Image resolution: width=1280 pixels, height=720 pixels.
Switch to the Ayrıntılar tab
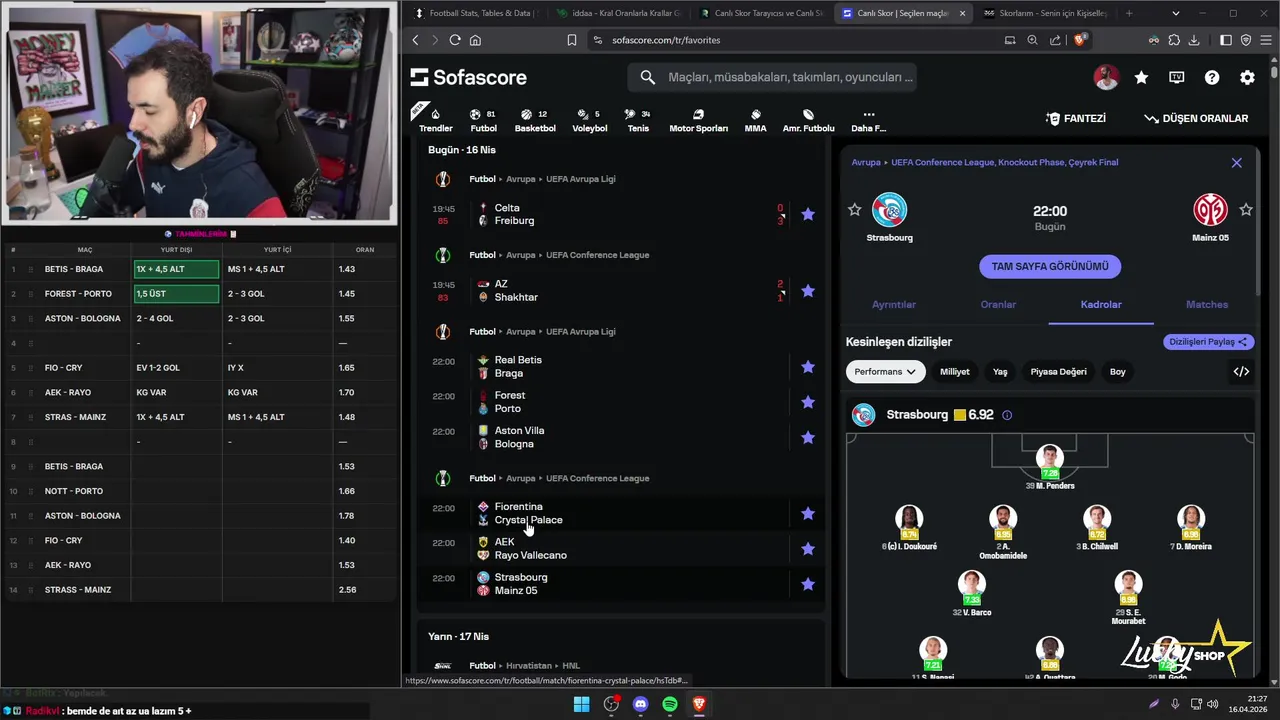[894, 304]
